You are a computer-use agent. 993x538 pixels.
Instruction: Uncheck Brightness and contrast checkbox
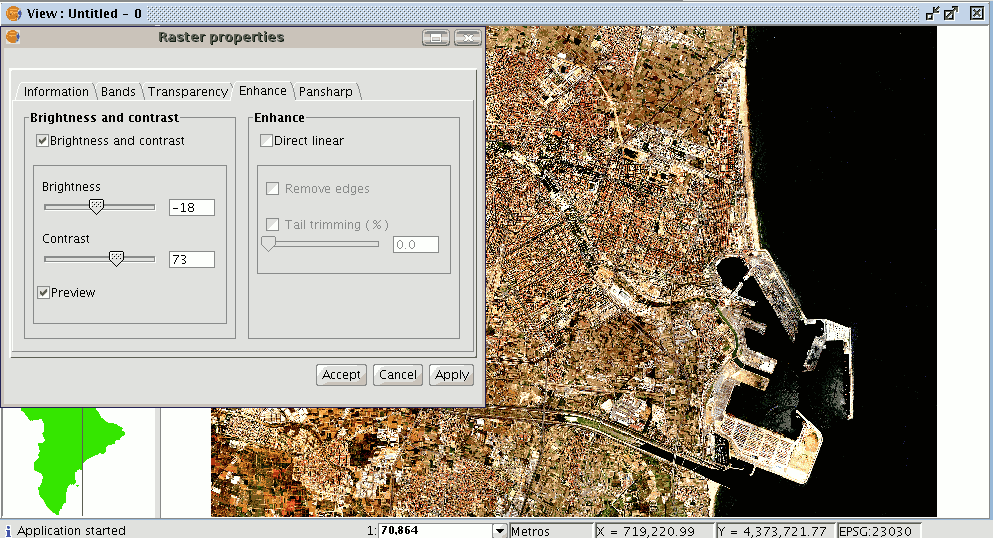(43, 141)
